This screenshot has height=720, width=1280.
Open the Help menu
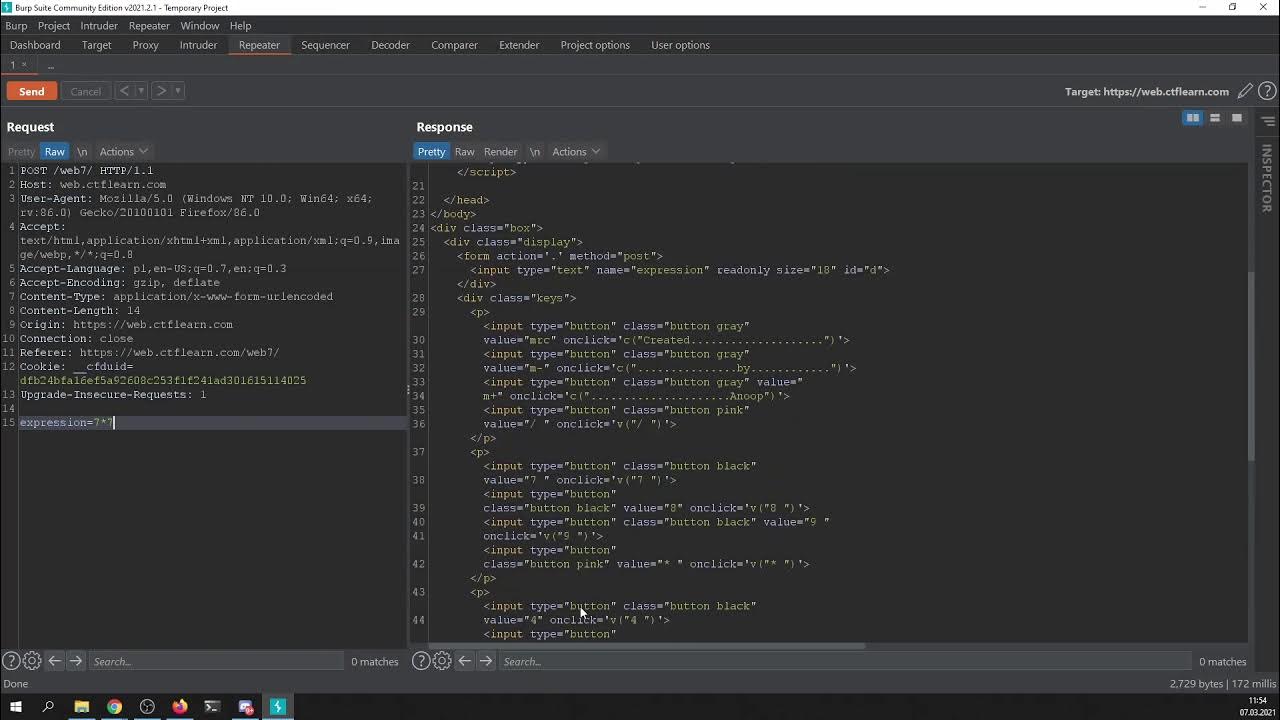[241, 26]
